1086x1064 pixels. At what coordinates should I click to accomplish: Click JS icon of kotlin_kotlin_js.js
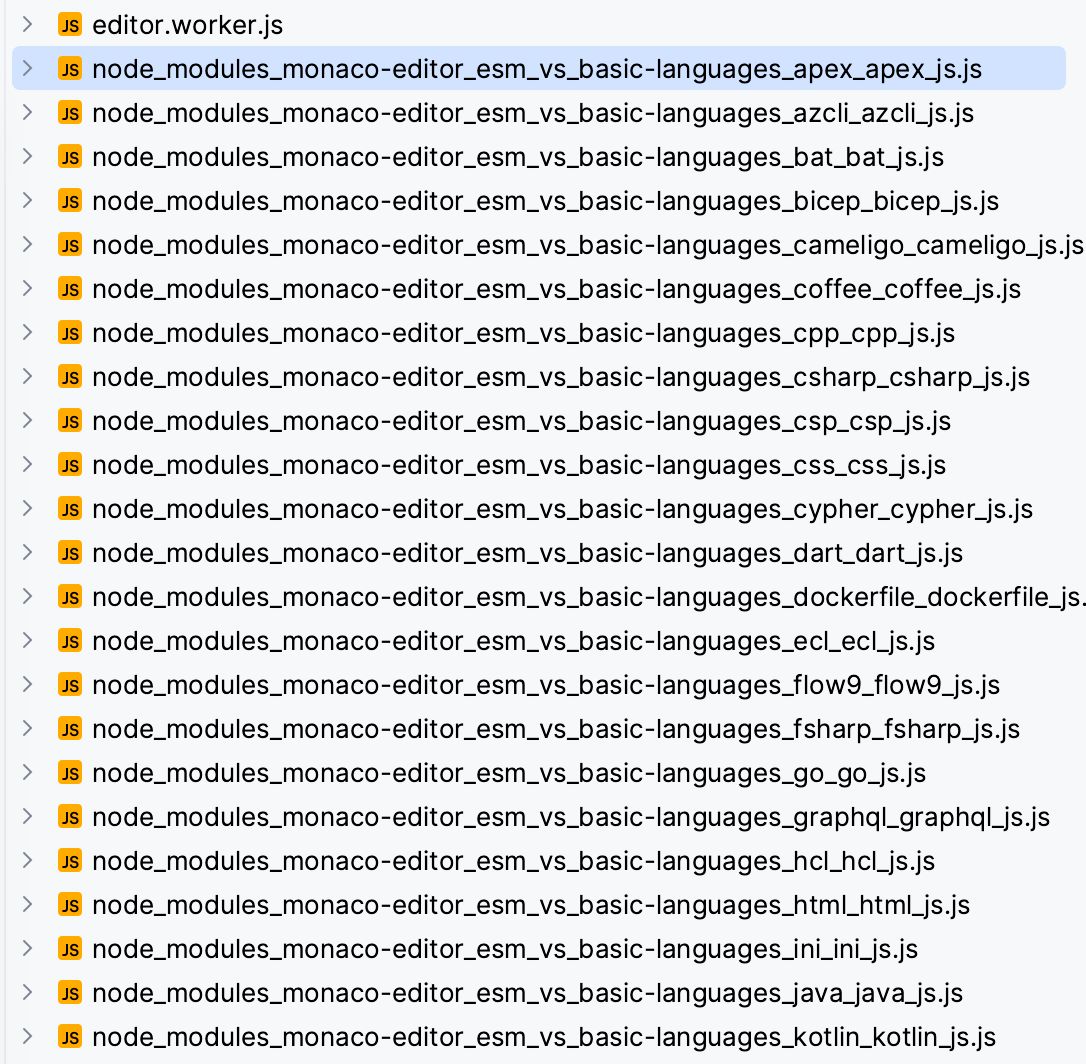pyautogui.click(x=70, y=1036)
